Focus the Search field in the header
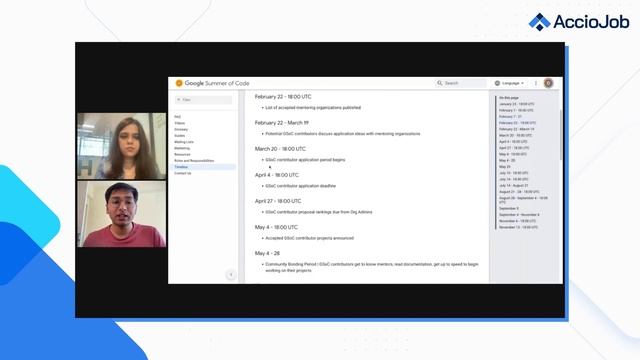The height and width of the screenshot is (360, 640). point(461,83)
